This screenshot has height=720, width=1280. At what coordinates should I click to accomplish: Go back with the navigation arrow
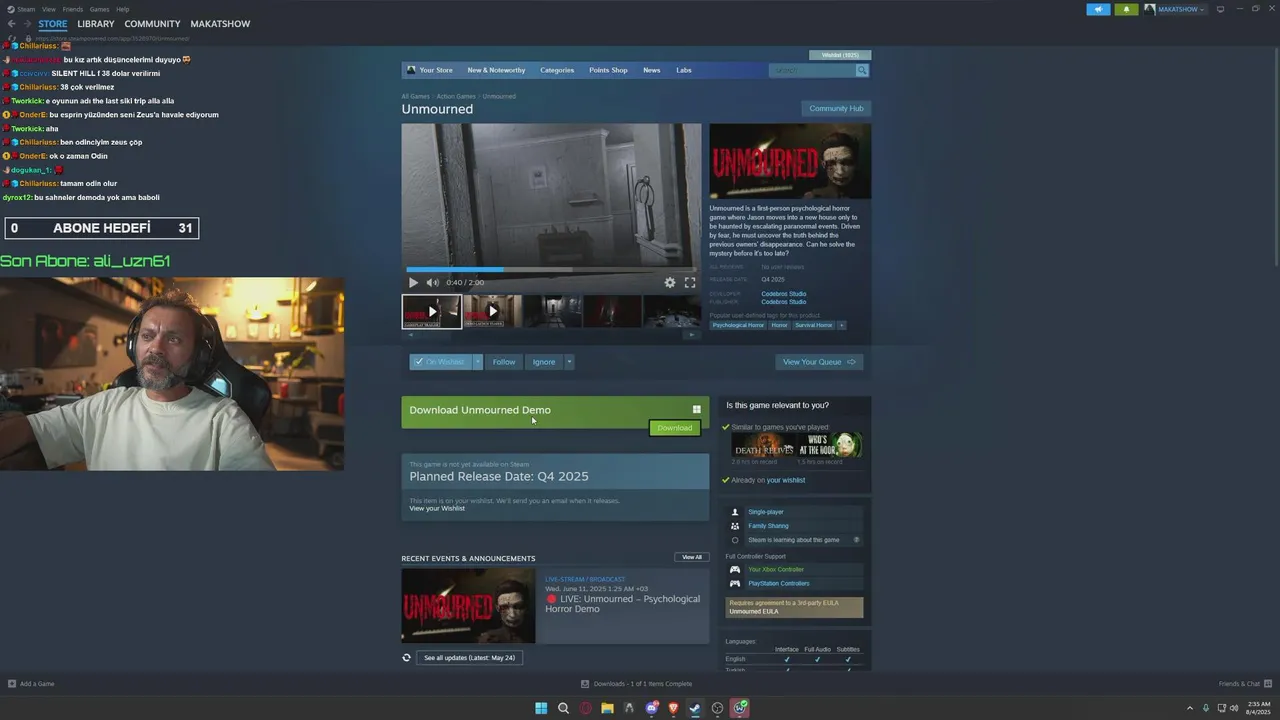11,24
